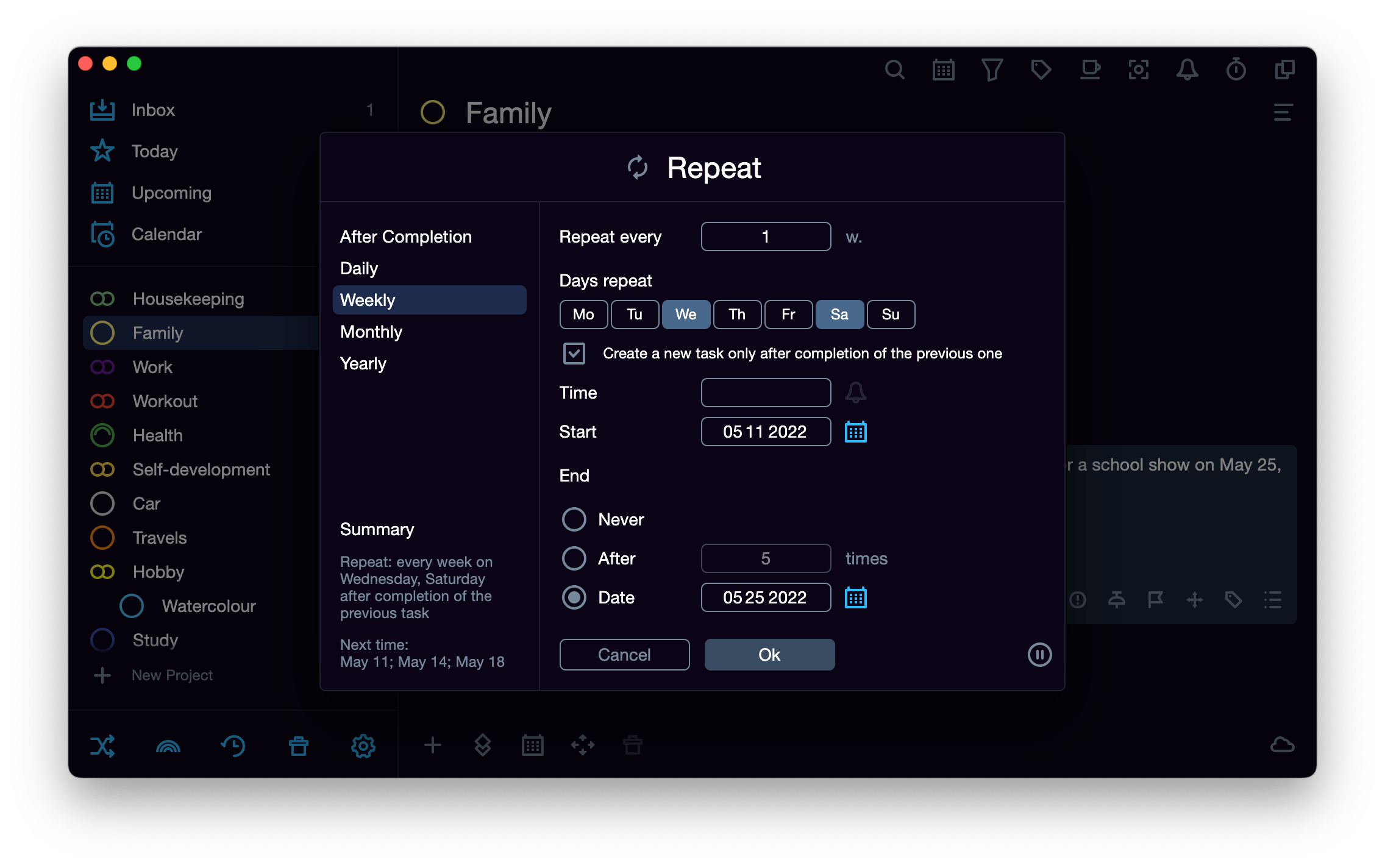
Task: Deselect Saturday in Days repeat
Action: click(839, 315)
